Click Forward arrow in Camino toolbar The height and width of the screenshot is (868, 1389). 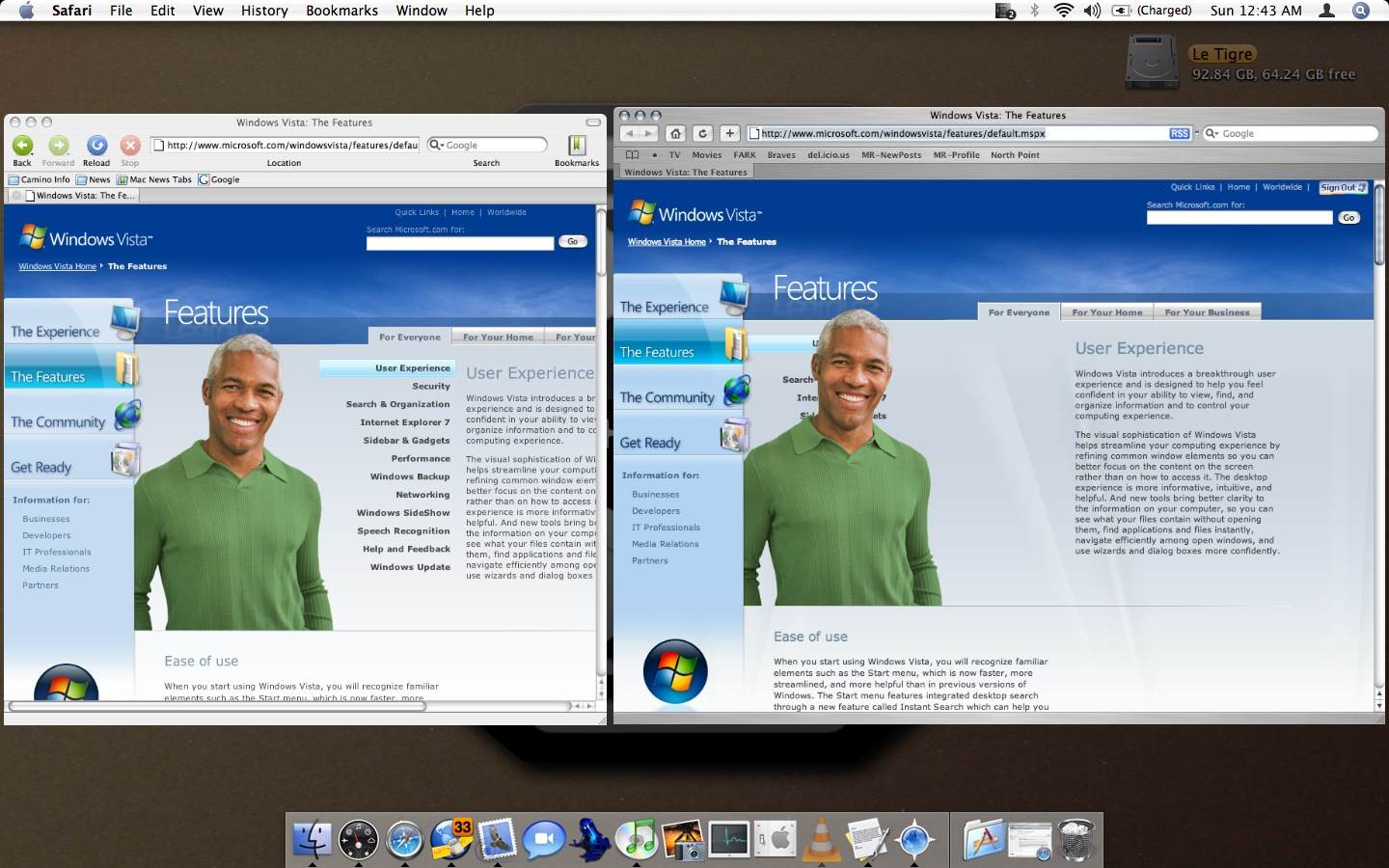pyautogui.click(x=59, y=146)
